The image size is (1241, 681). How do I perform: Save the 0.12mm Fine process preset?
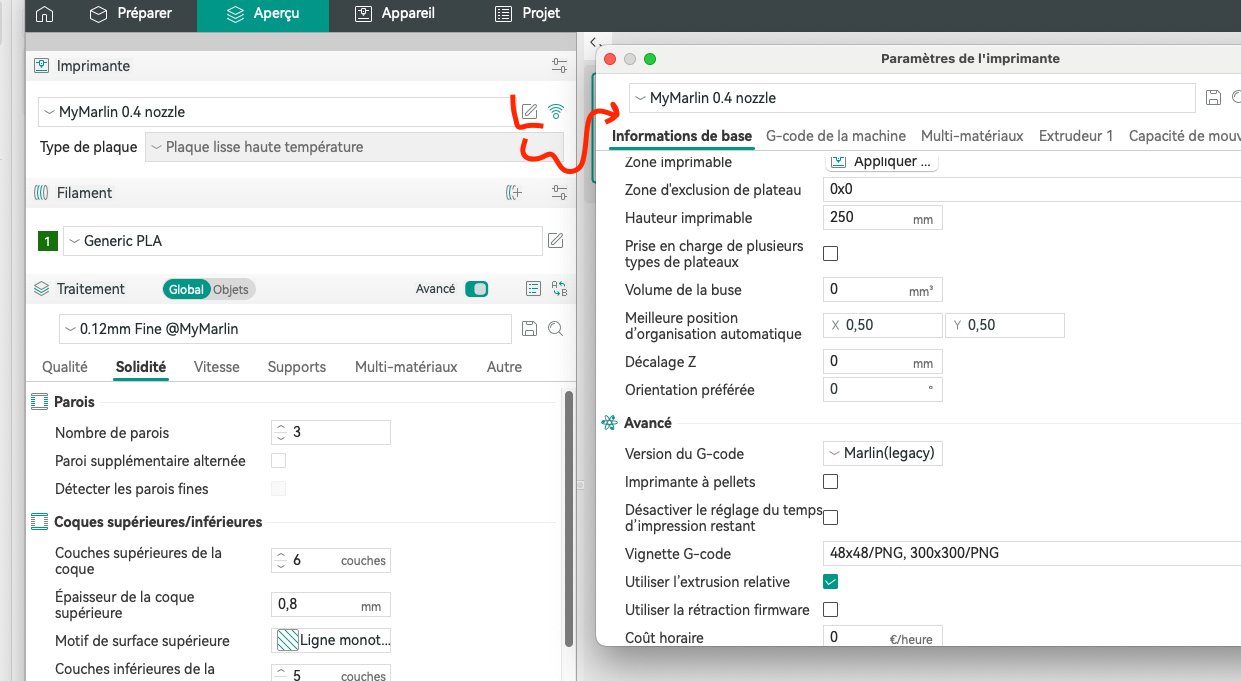pyautogui.click(x=530, y=329)
